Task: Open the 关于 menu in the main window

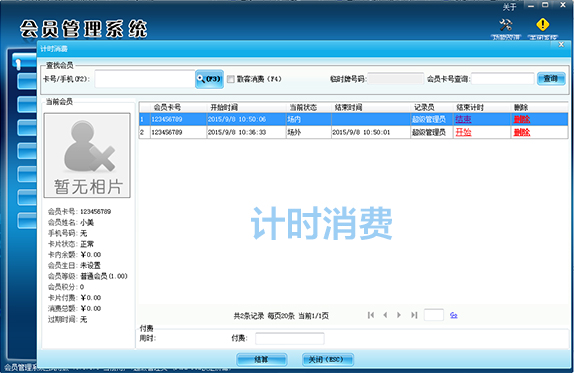Action: (x=509, y=7)
